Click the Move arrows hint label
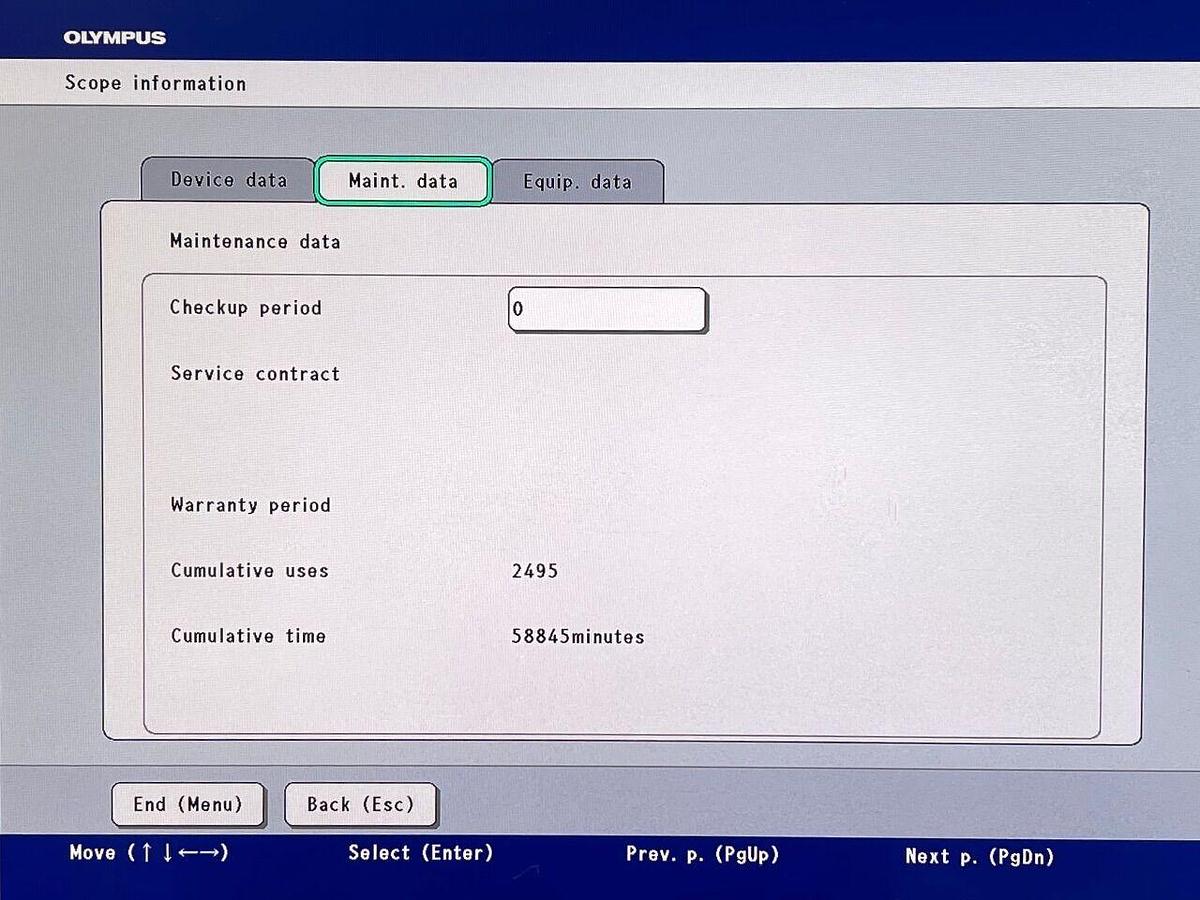This screenshot has width=1200, height=900. tap(149, 853)
